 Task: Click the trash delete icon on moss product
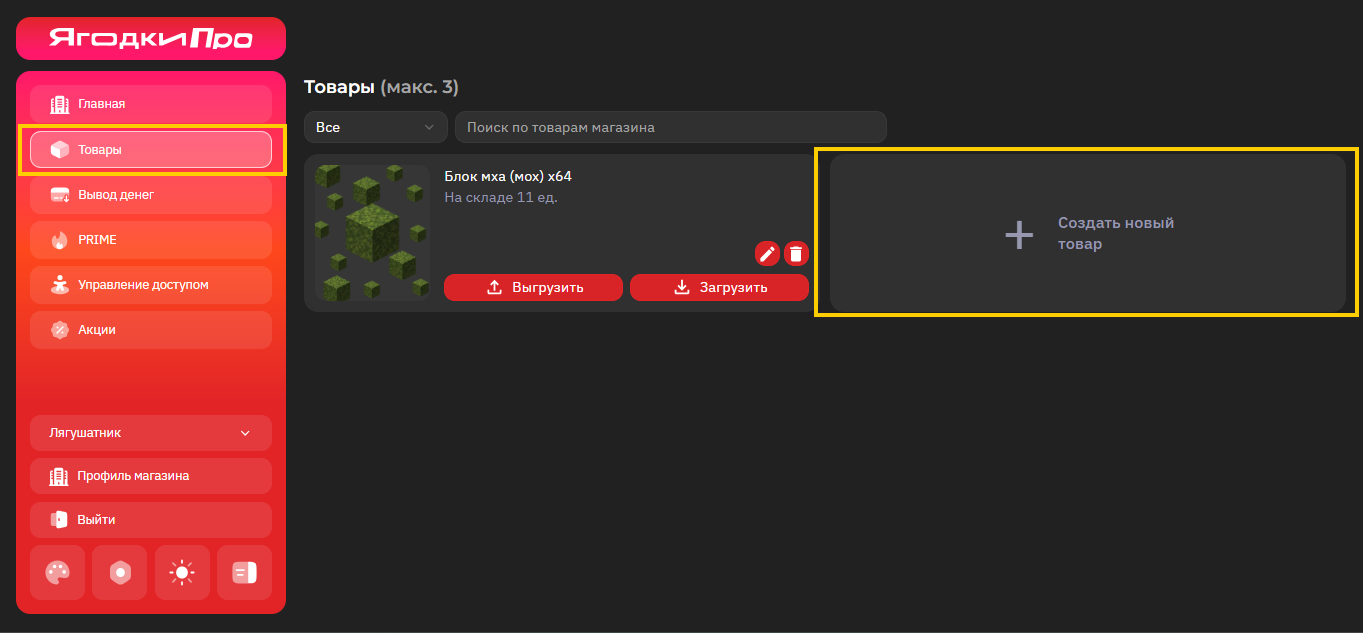796,253
